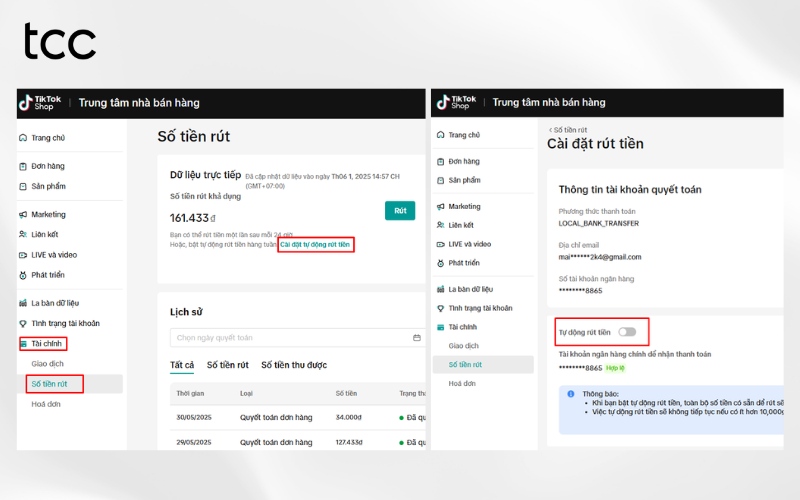Click Tình trạng tài khoản icon in right sidebar
Image resolution: width=800 pixels, height=500 pixels.
(x=441, y=308)
